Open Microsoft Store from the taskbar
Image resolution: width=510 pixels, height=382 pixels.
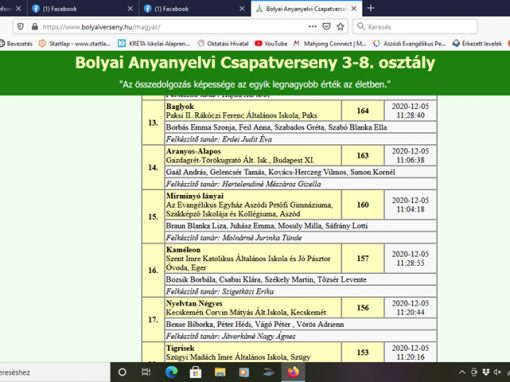pyautogui.click(x=196, y=372)
